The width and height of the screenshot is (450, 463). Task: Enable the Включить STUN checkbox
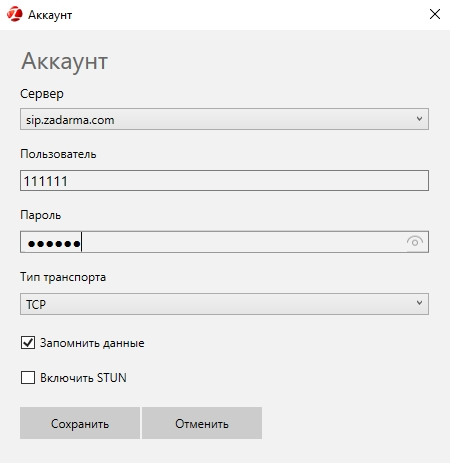28,378
